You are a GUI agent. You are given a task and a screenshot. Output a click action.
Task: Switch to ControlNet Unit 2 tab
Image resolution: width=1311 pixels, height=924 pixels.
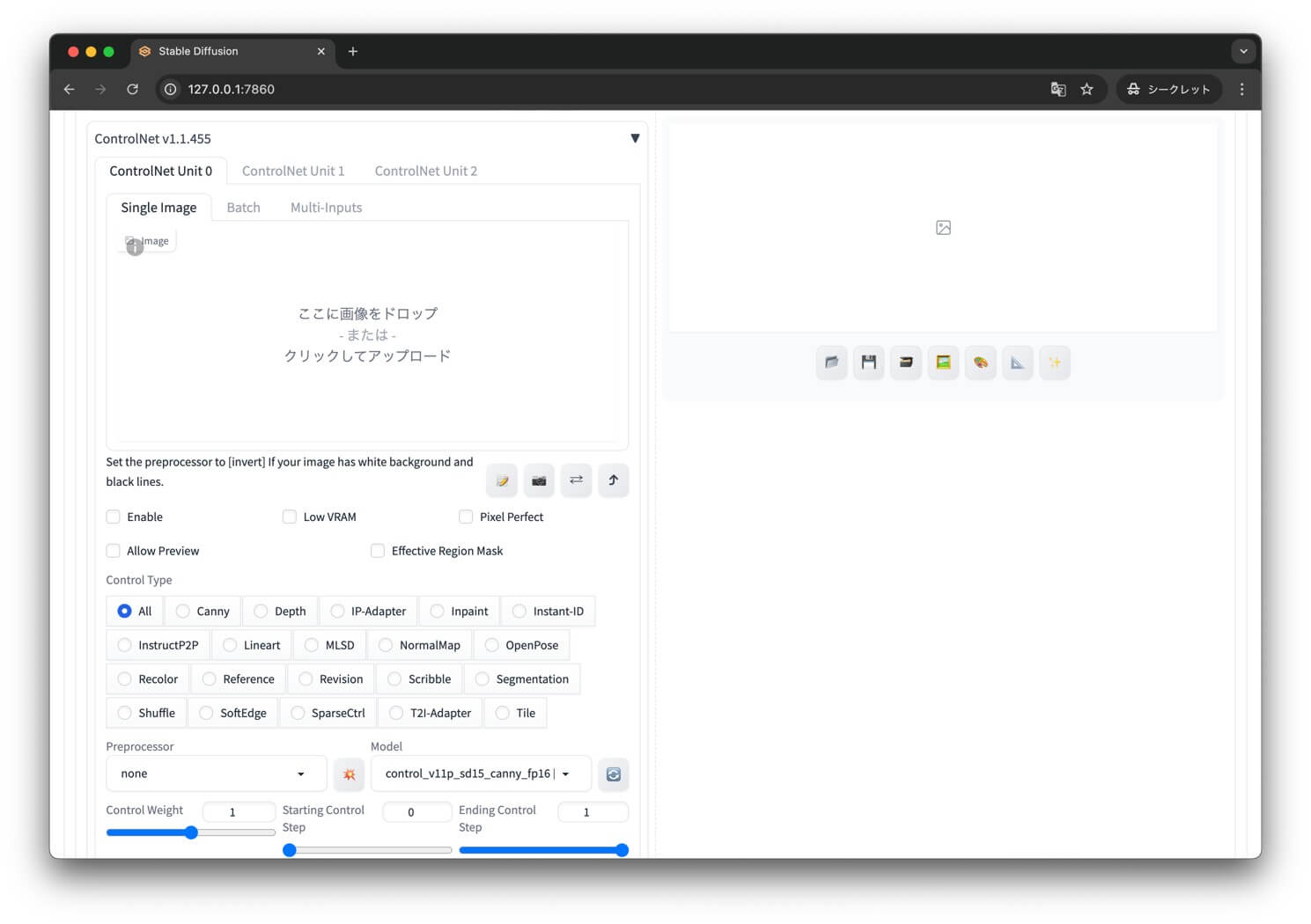426,171
